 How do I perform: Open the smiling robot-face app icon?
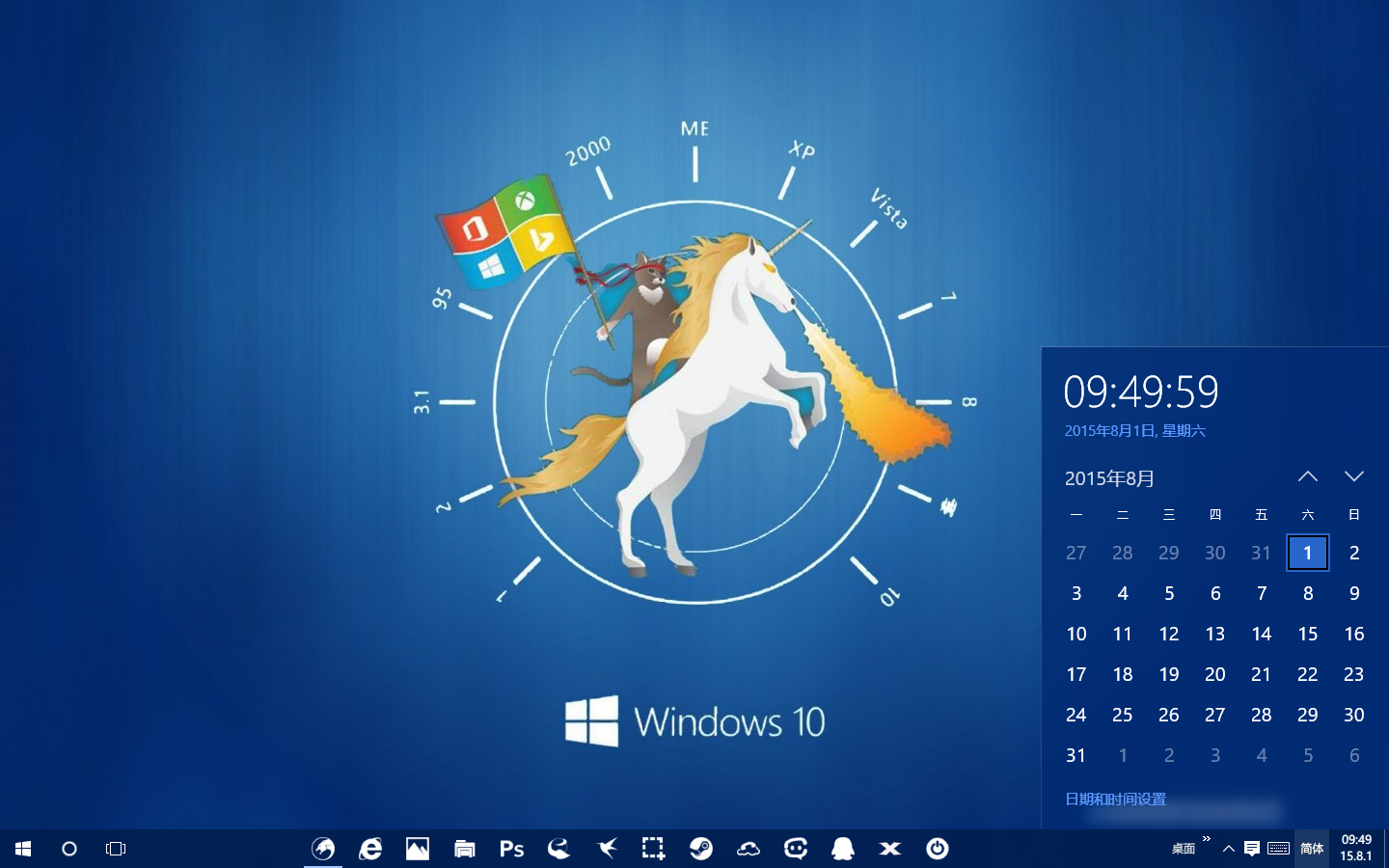[x=796, y=849]
